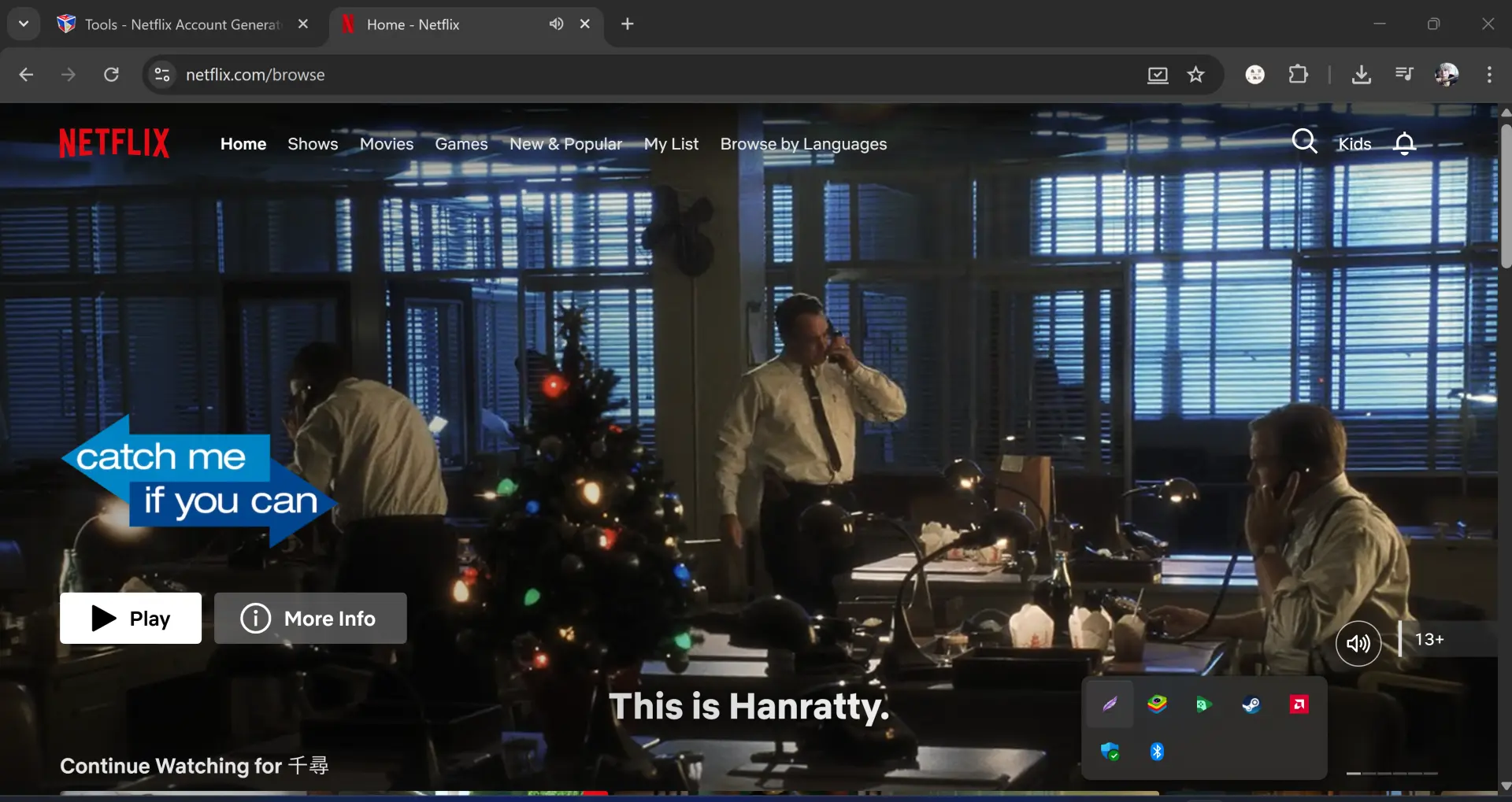
Task: Open Bluetooth tray icon
Action: click(1157, 752)
